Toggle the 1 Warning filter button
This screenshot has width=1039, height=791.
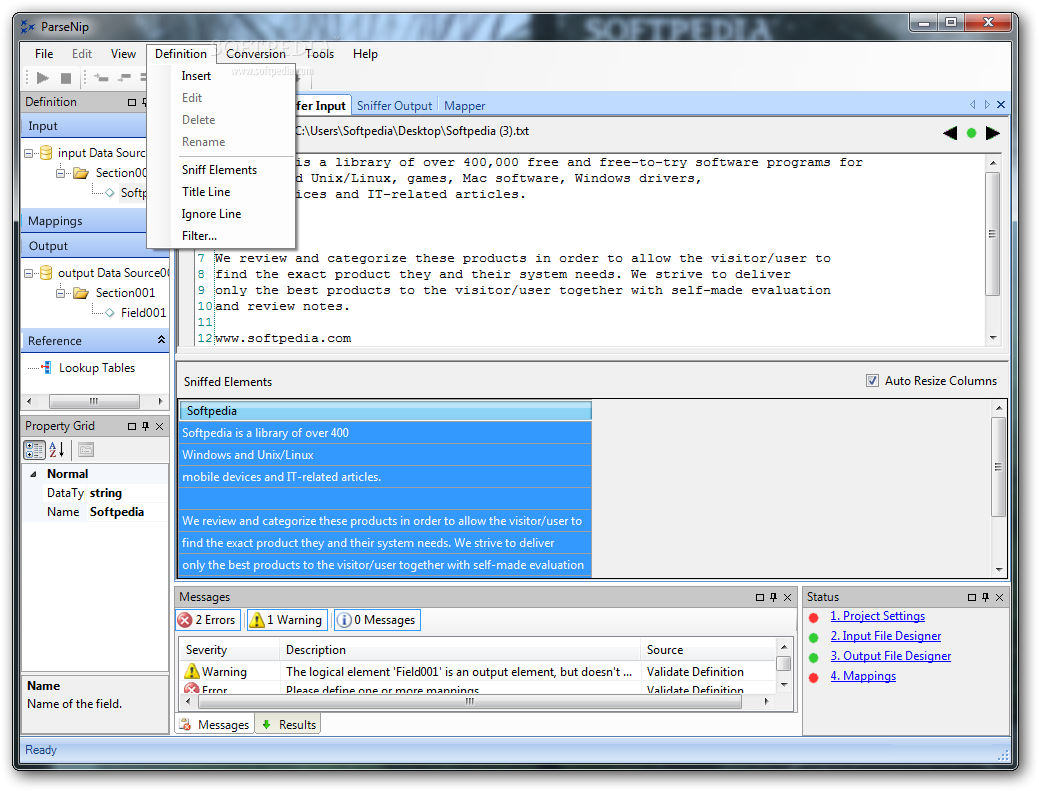click(287, 620)
